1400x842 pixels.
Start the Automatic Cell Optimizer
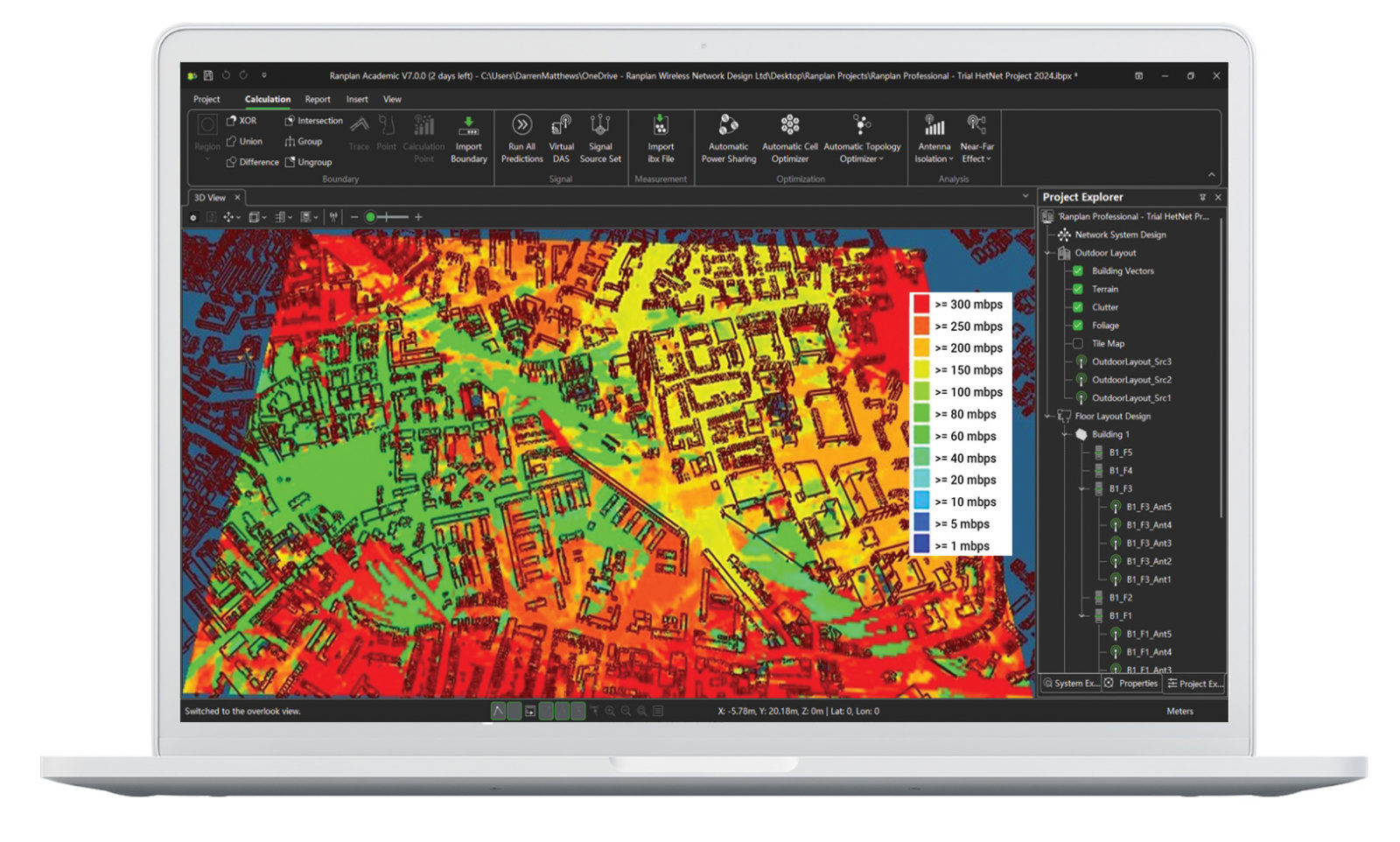tap(790, 126)
